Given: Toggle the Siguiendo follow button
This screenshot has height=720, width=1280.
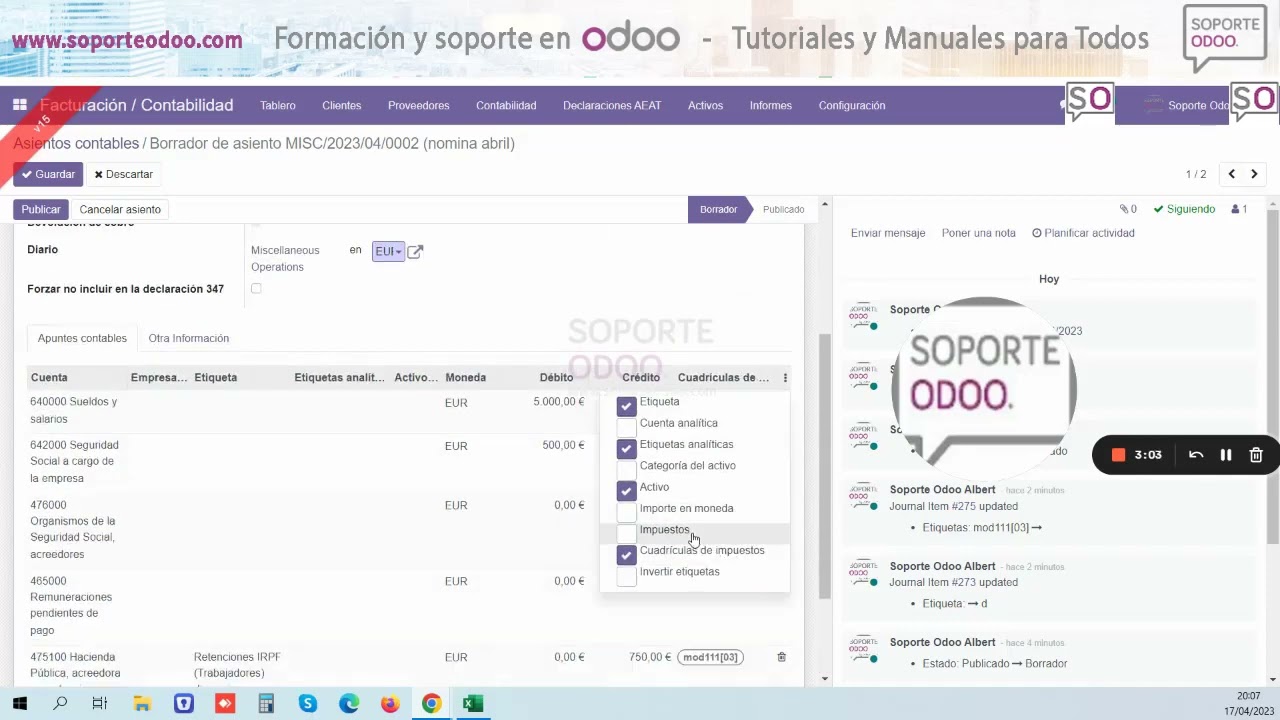Looking at the screenshot, I should (x=1184, y=209).
